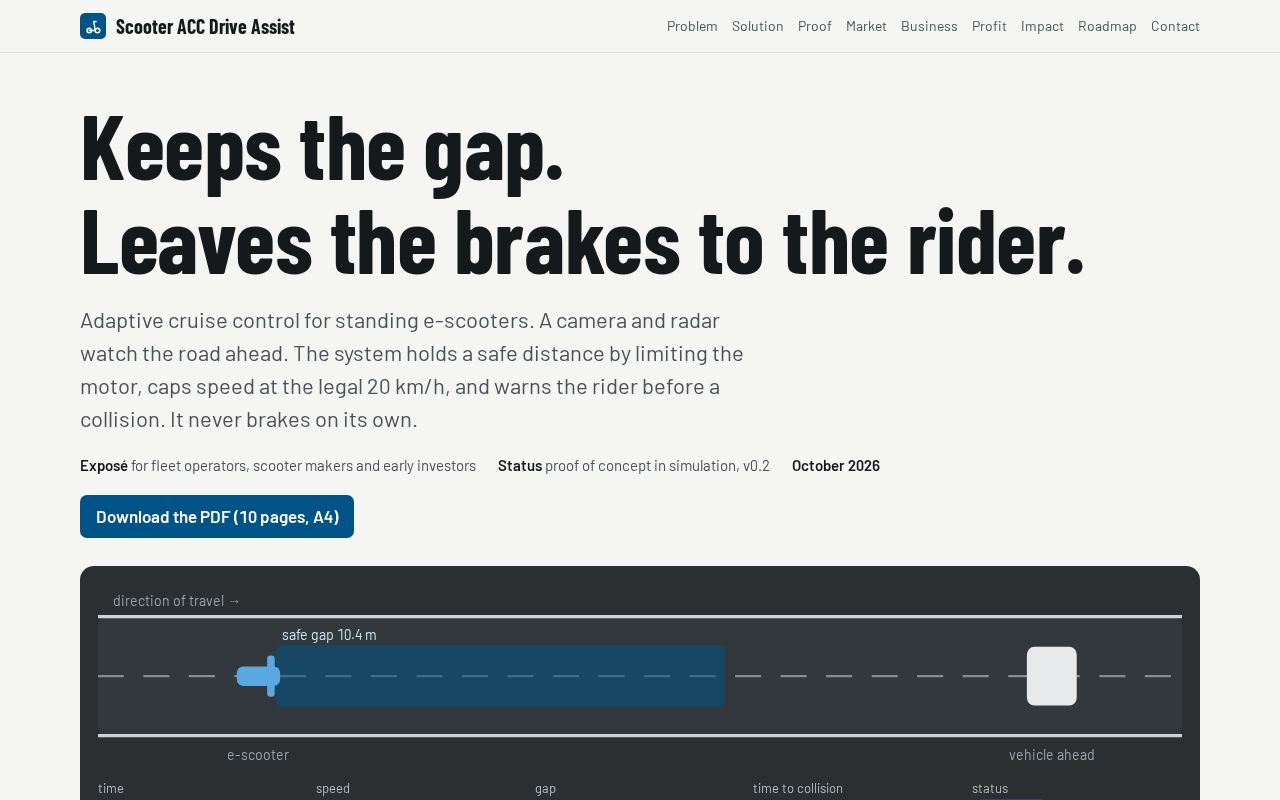Click the Scooter ACC Drive Assist title
This screenshot has width=1280, height=800.
pos(205,26)
